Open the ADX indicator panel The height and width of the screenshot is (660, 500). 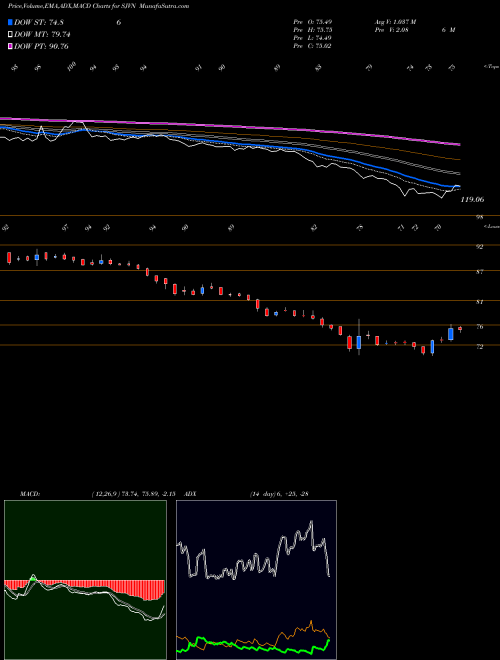click(x=256, y=580)
